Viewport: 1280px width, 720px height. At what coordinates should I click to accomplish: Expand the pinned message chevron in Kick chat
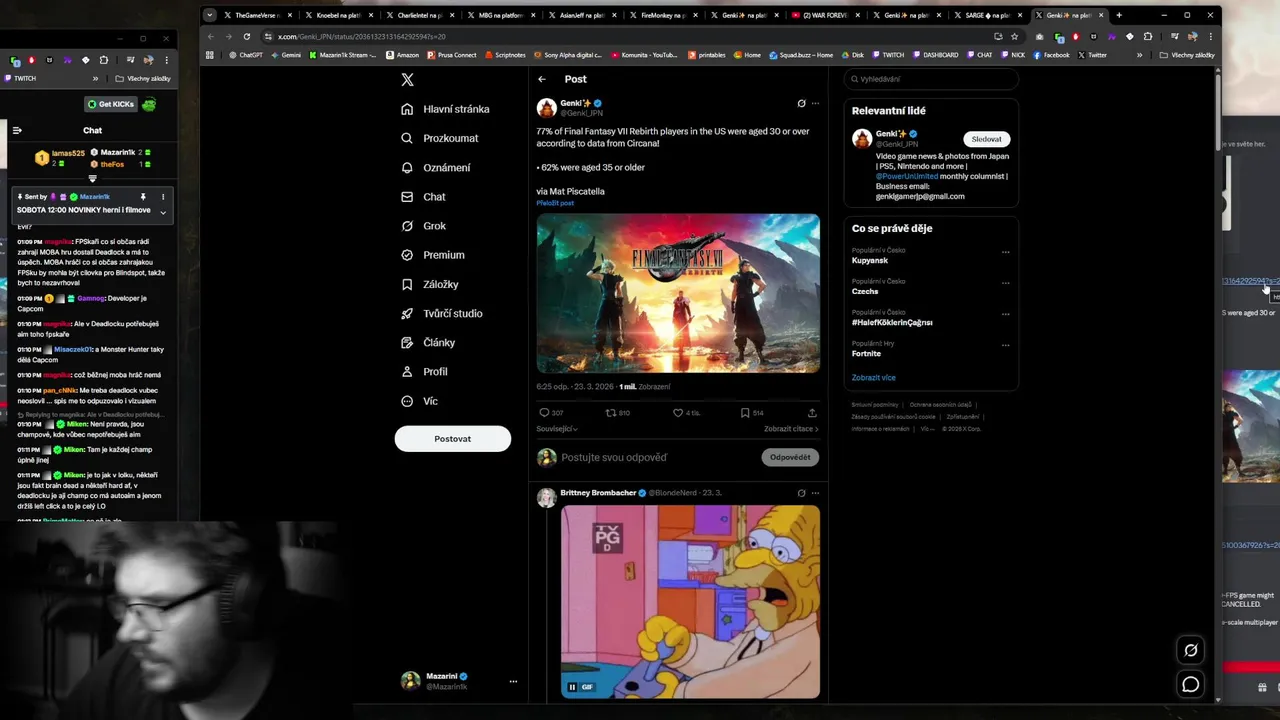pyautogui.click(x=163, y=212)
